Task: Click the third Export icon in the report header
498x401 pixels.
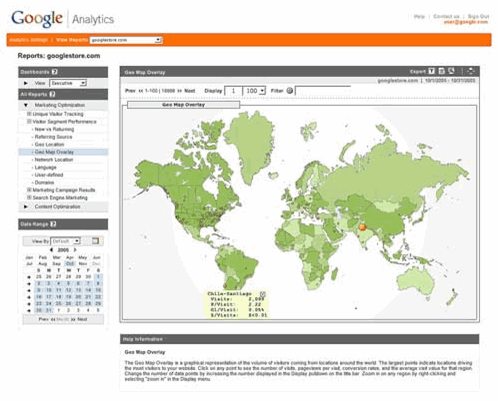Action: tap(451, 71)
